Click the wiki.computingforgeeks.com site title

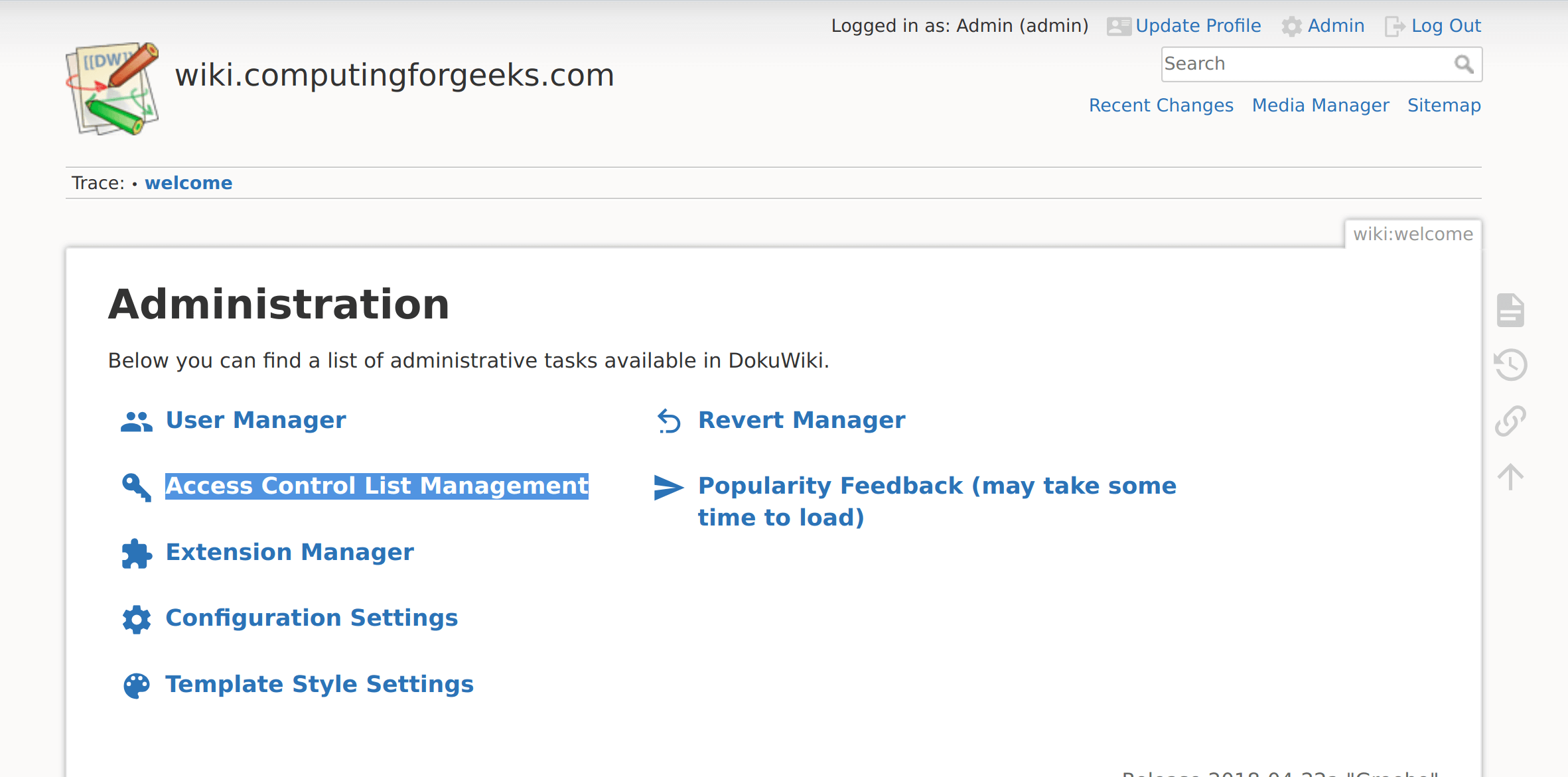pyautogui.click(x=394, y=75)
